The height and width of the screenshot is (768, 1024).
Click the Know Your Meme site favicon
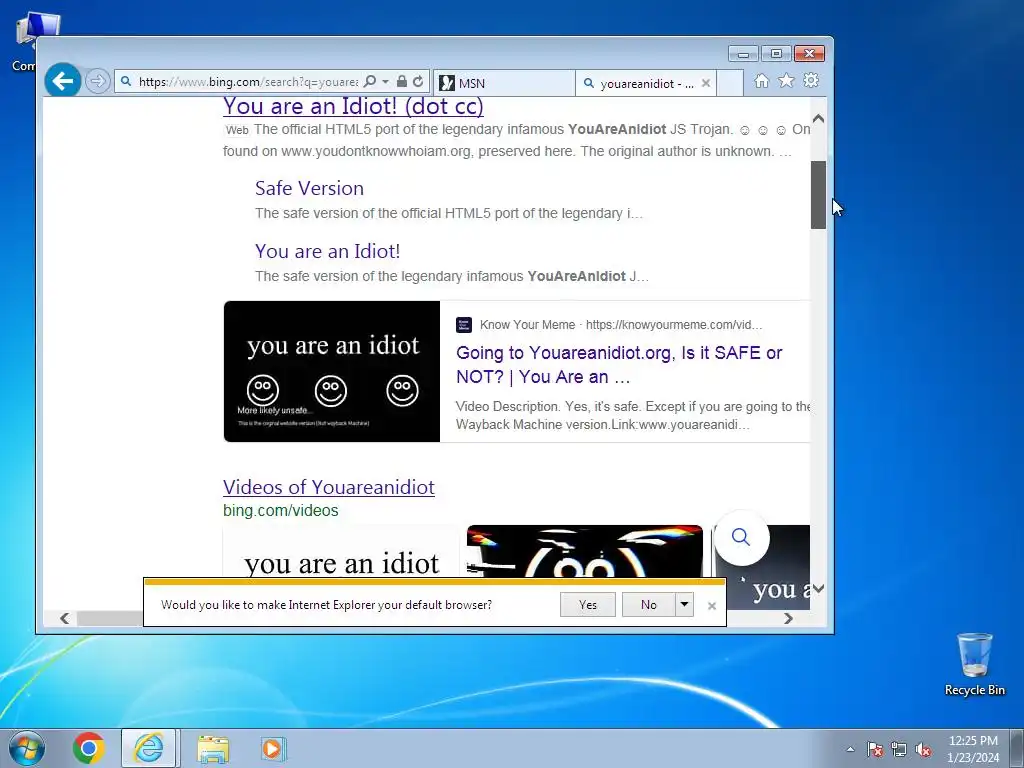(464, 325)
